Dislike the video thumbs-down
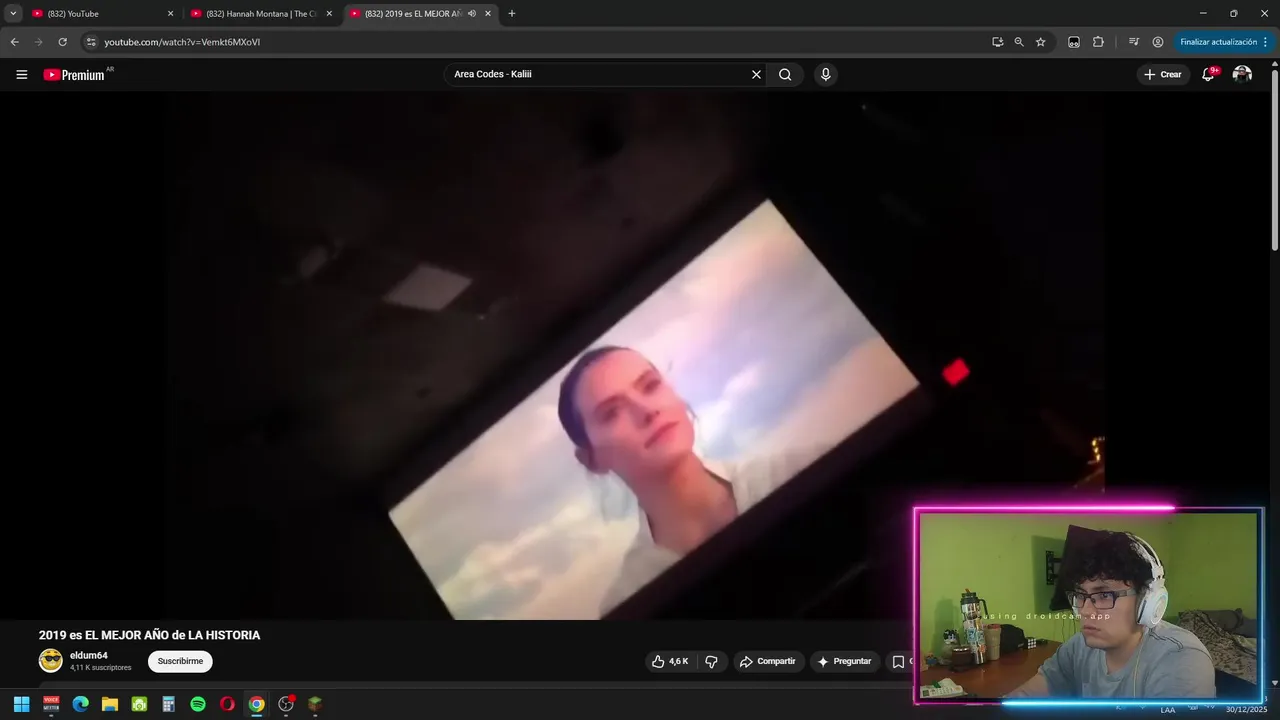Viewport: 1280px width, 720px height. coord(712,661)
